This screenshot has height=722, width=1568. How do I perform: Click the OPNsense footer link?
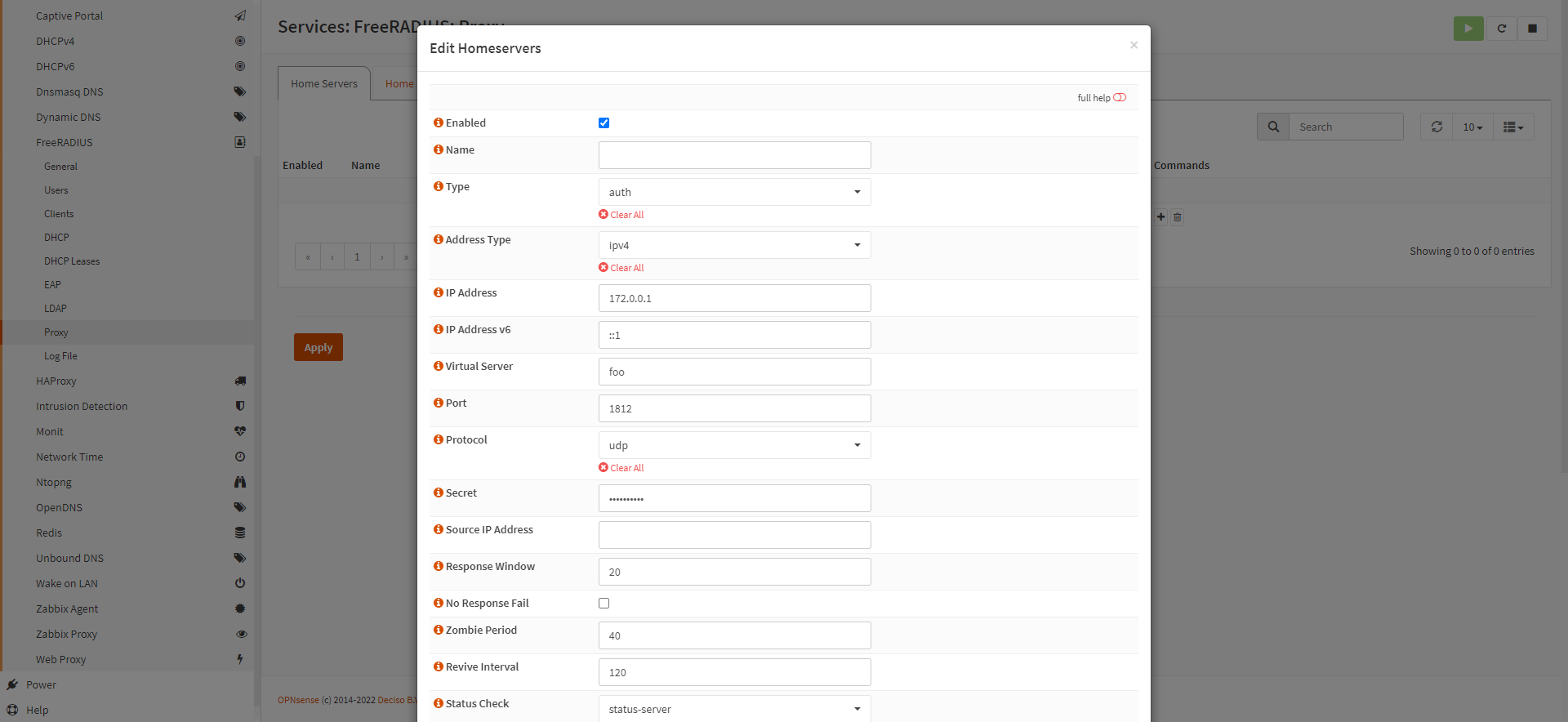click(298, 700)
